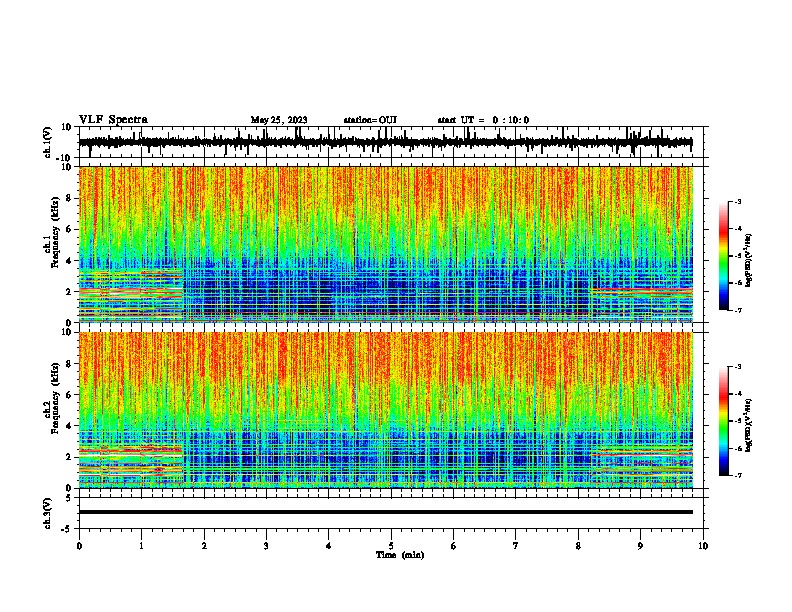Click the "station=OUI" label
The height and width of the screenshot is (612, 792).
(x=370, y=120)
